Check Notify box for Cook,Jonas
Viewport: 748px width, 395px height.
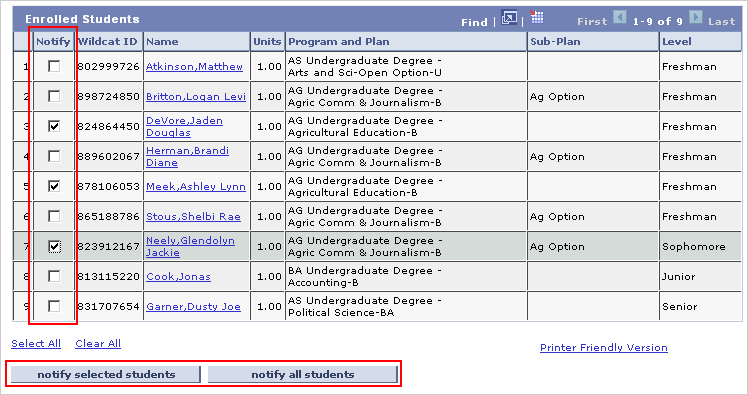click(x=54, y=276)
